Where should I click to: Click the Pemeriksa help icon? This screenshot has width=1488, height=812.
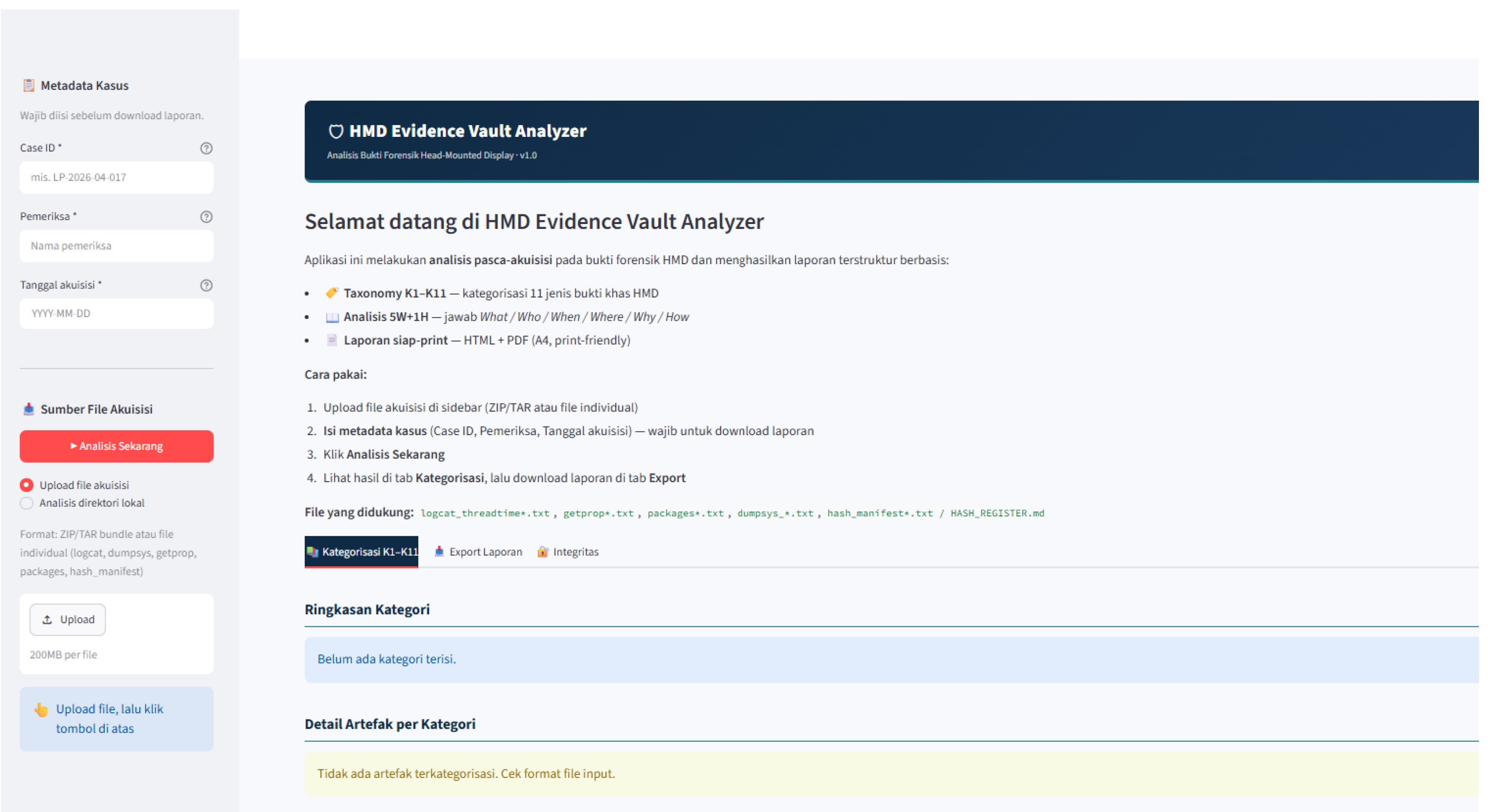pos(206,217)
